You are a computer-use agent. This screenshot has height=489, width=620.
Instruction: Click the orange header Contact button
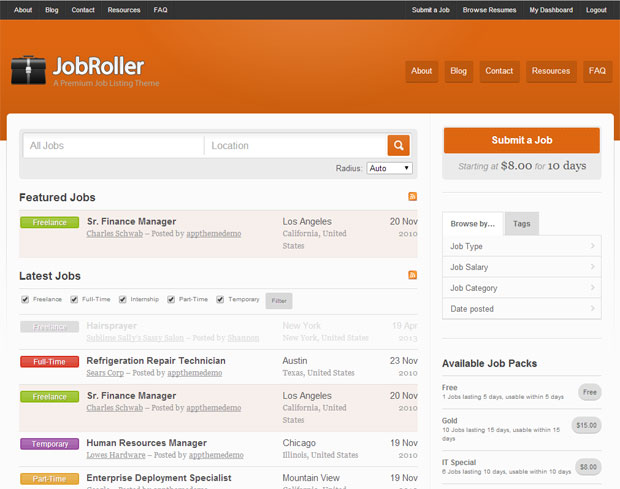click(499, 71)
